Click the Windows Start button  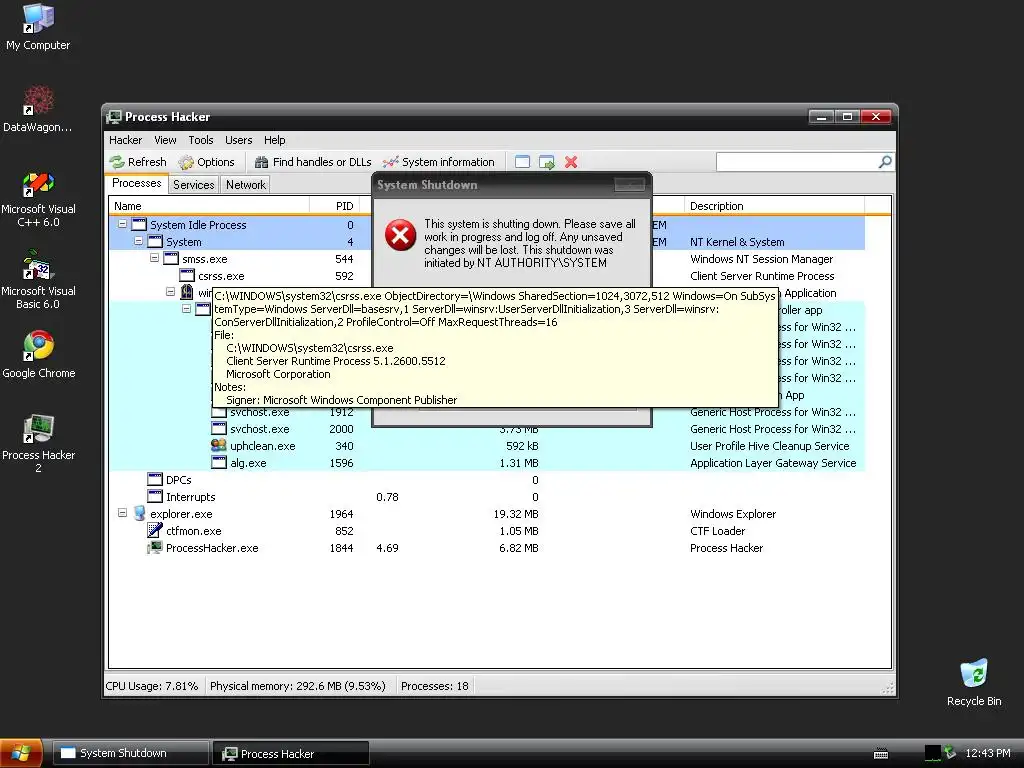coord(21,753)
